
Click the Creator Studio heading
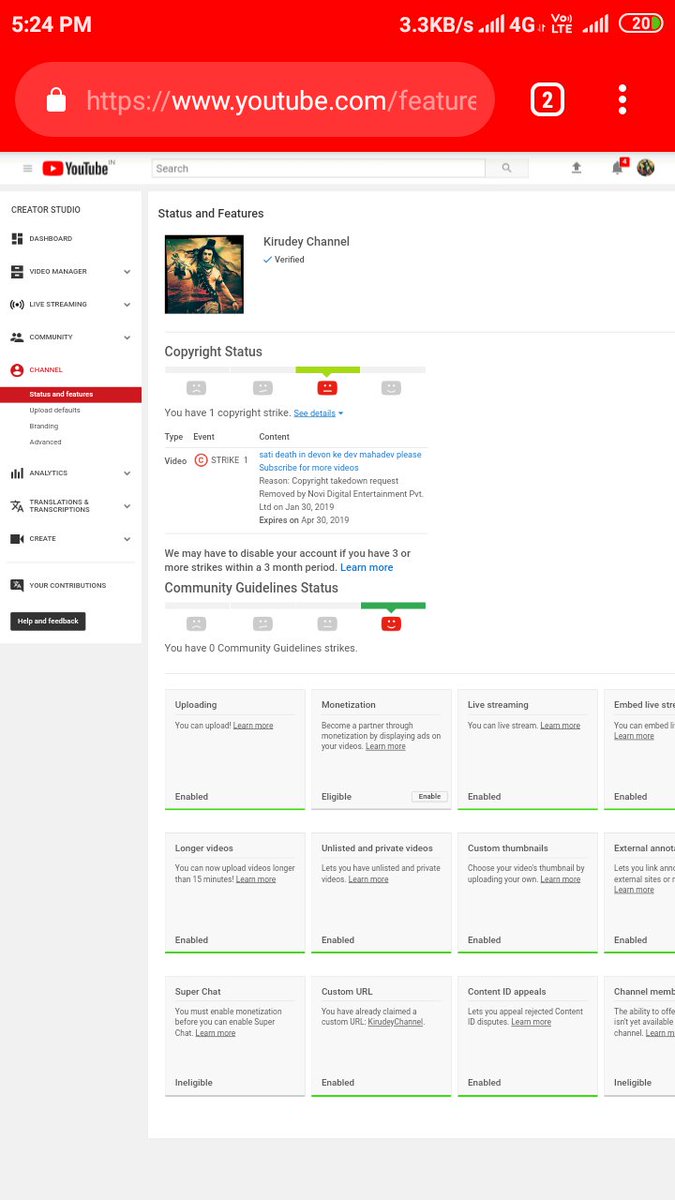pyautogui.click(x=46, y=210)
